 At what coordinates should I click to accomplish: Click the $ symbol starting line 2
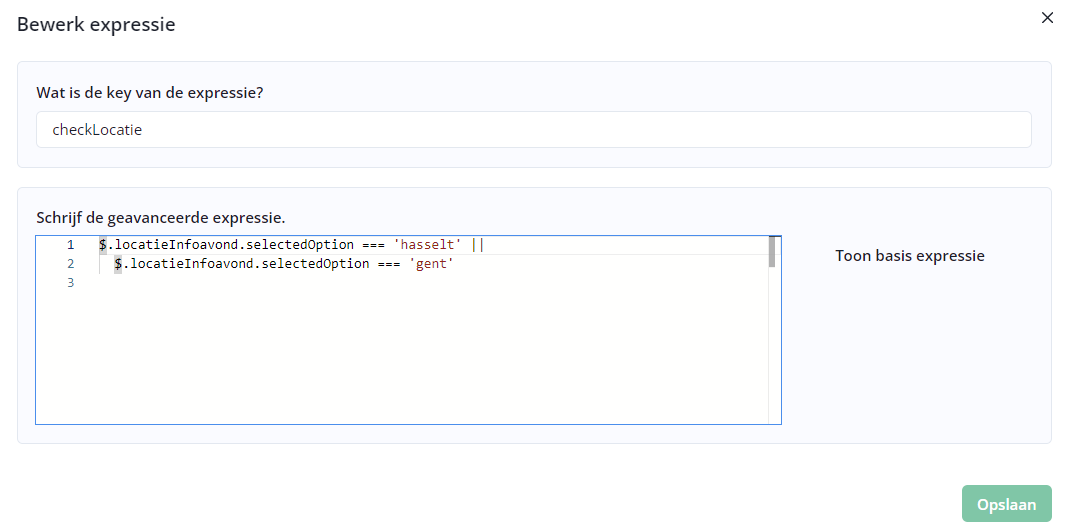click(118, 264)
